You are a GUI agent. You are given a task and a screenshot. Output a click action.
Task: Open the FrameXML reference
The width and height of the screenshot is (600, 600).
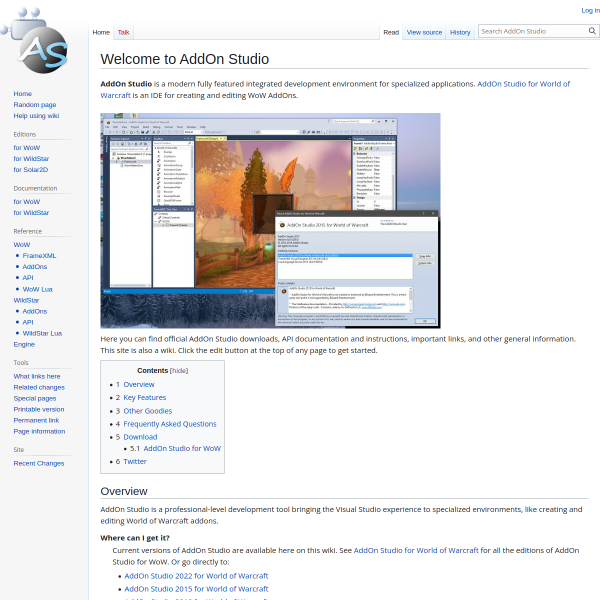pos(39,256)
